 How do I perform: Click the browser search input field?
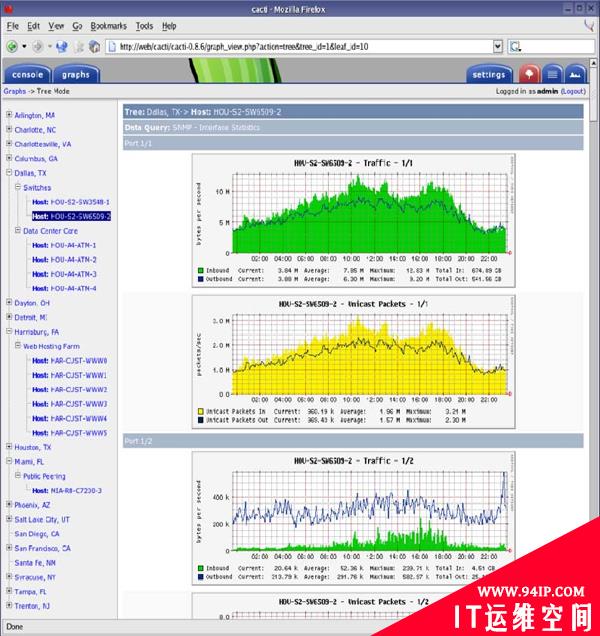(557, 47)
